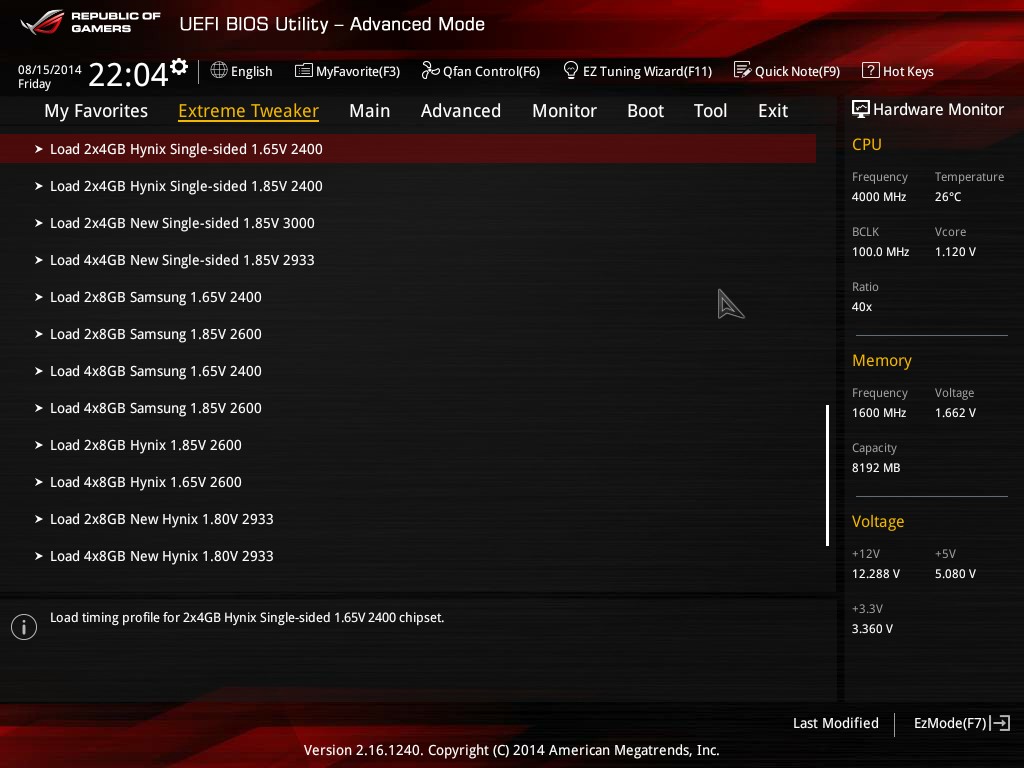This screenshot has width=1024, height=768.
Task: Click the Hardware Monitor screen icon
Action: point(861,109)
